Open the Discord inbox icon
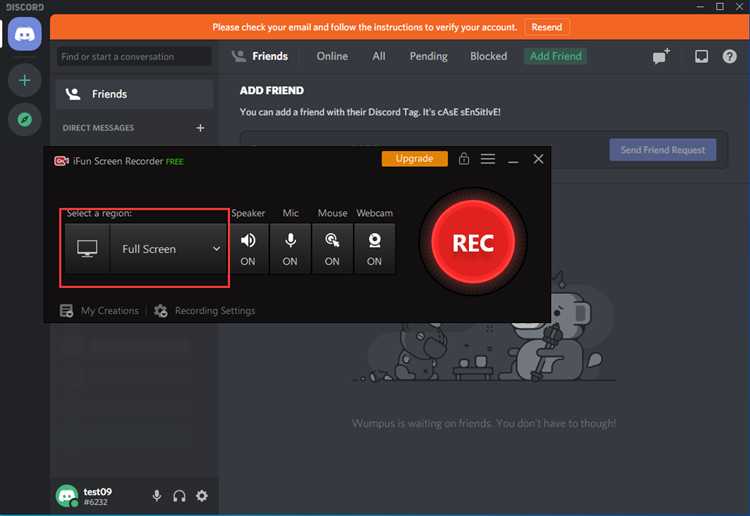Image resolution: width=750 pixels, height=516 pixels. (x=701, y=56)
